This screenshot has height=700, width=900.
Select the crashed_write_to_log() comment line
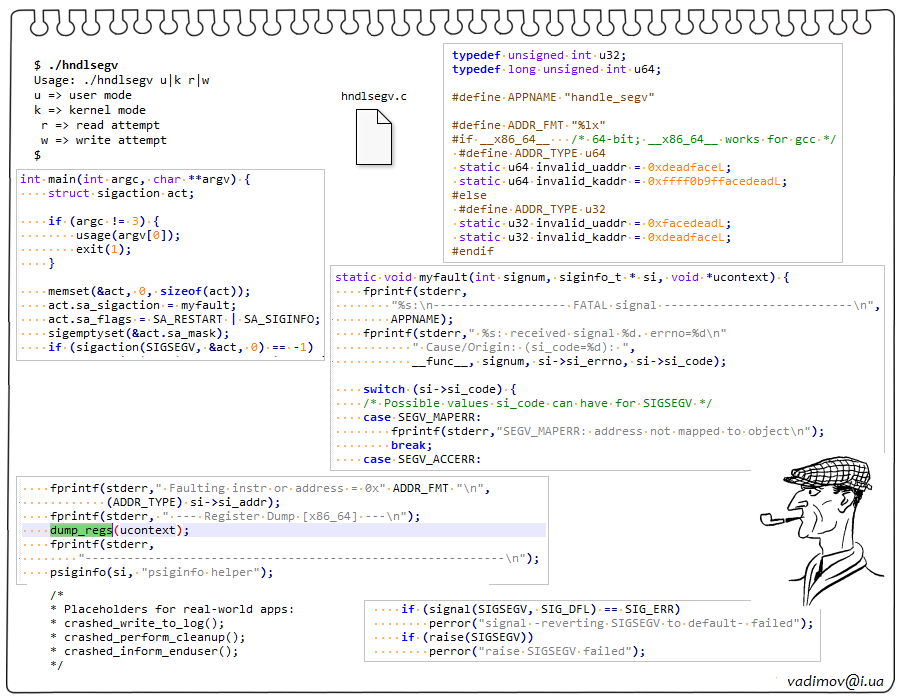(x=144, y=622)
